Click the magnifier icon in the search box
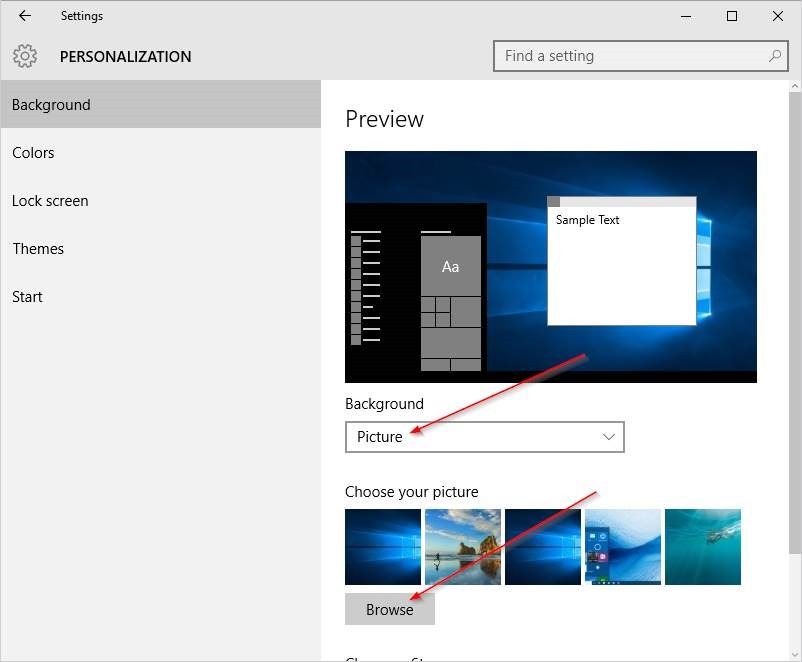Image resolution: width=802 pixels, height=662 pixels. point(775,56)
